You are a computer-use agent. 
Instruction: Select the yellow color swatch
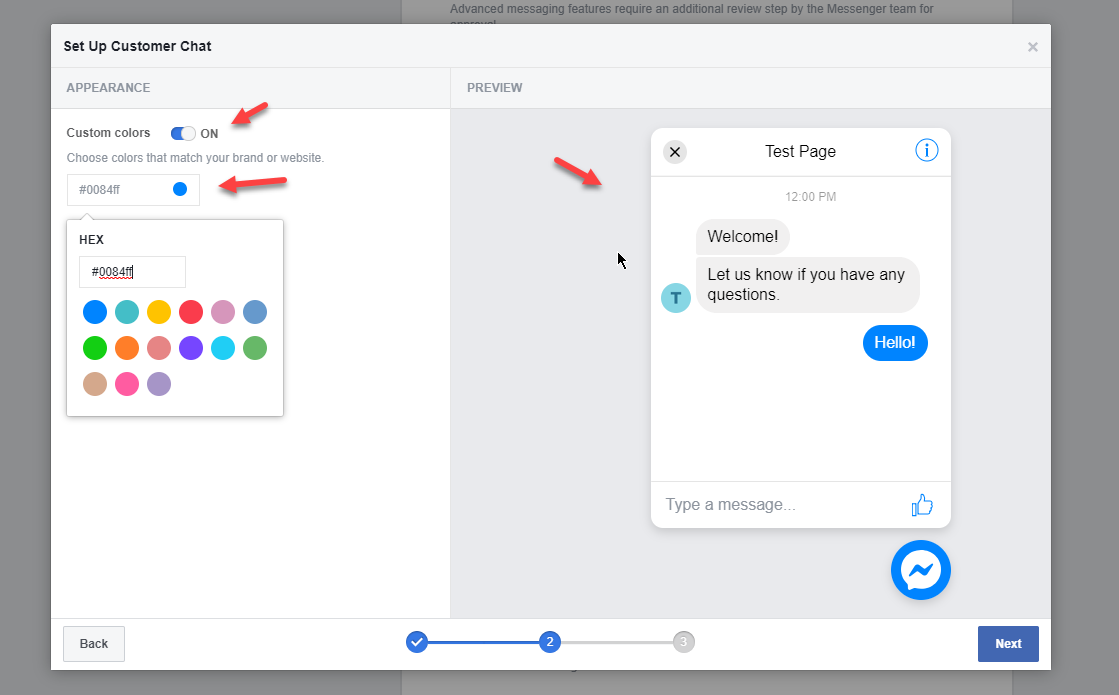(x=159, y=311)
